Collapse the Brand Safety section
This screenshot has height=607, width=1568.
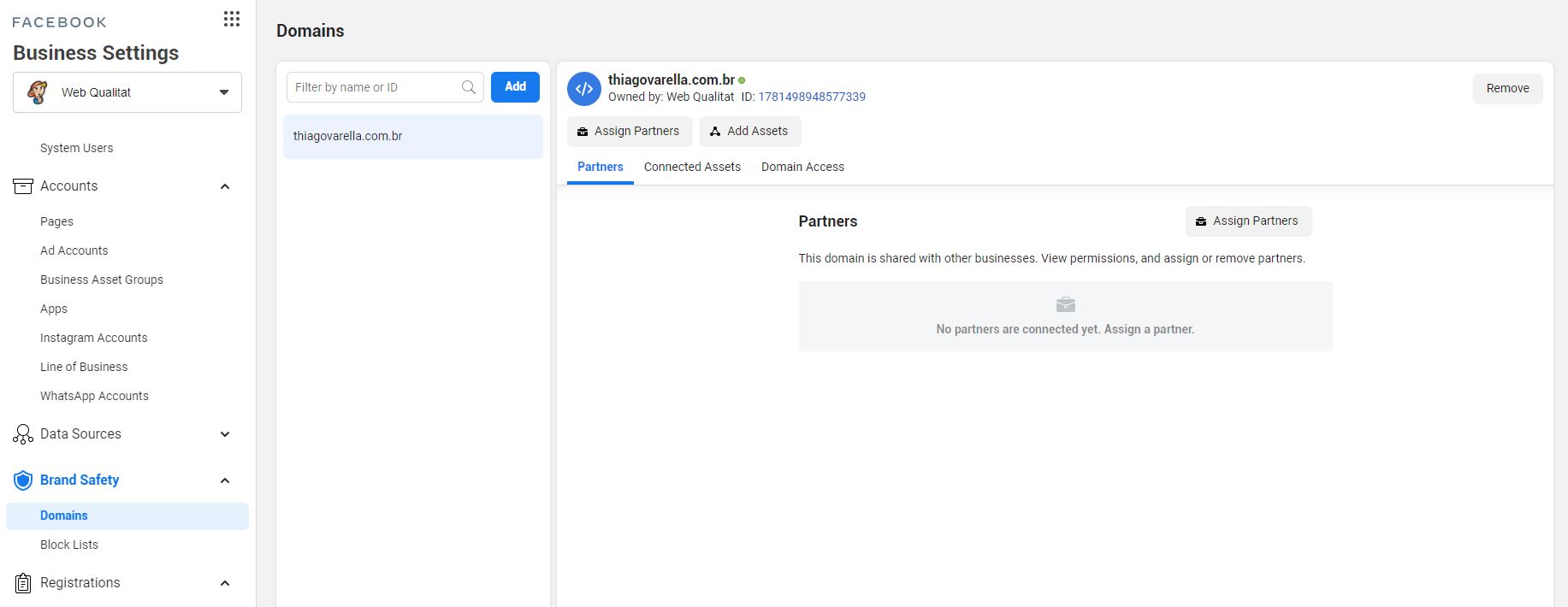click(225, 480)
